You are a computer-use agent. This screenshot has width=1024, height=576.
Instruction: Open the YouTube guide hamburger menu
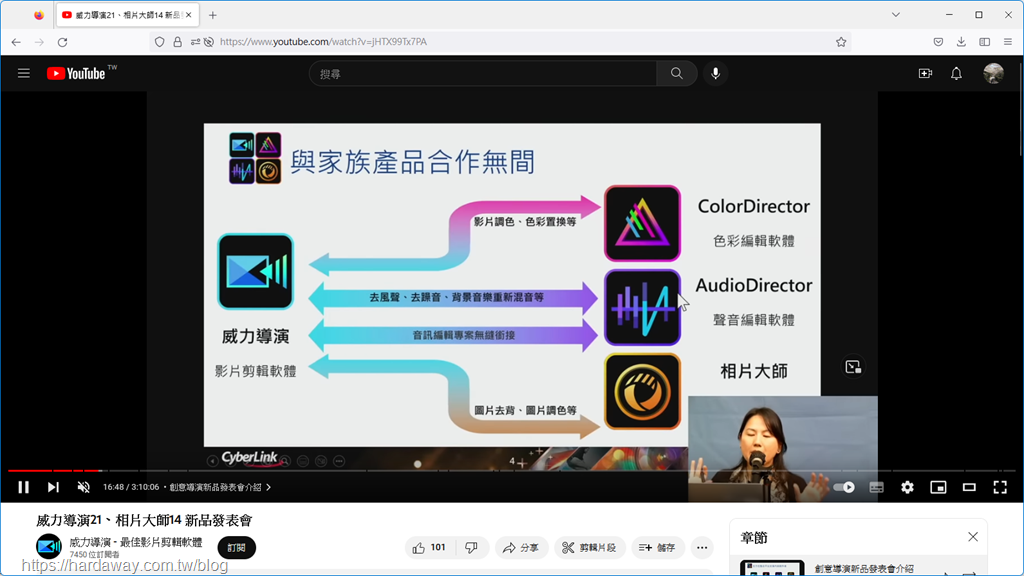[x=24, y=73]
